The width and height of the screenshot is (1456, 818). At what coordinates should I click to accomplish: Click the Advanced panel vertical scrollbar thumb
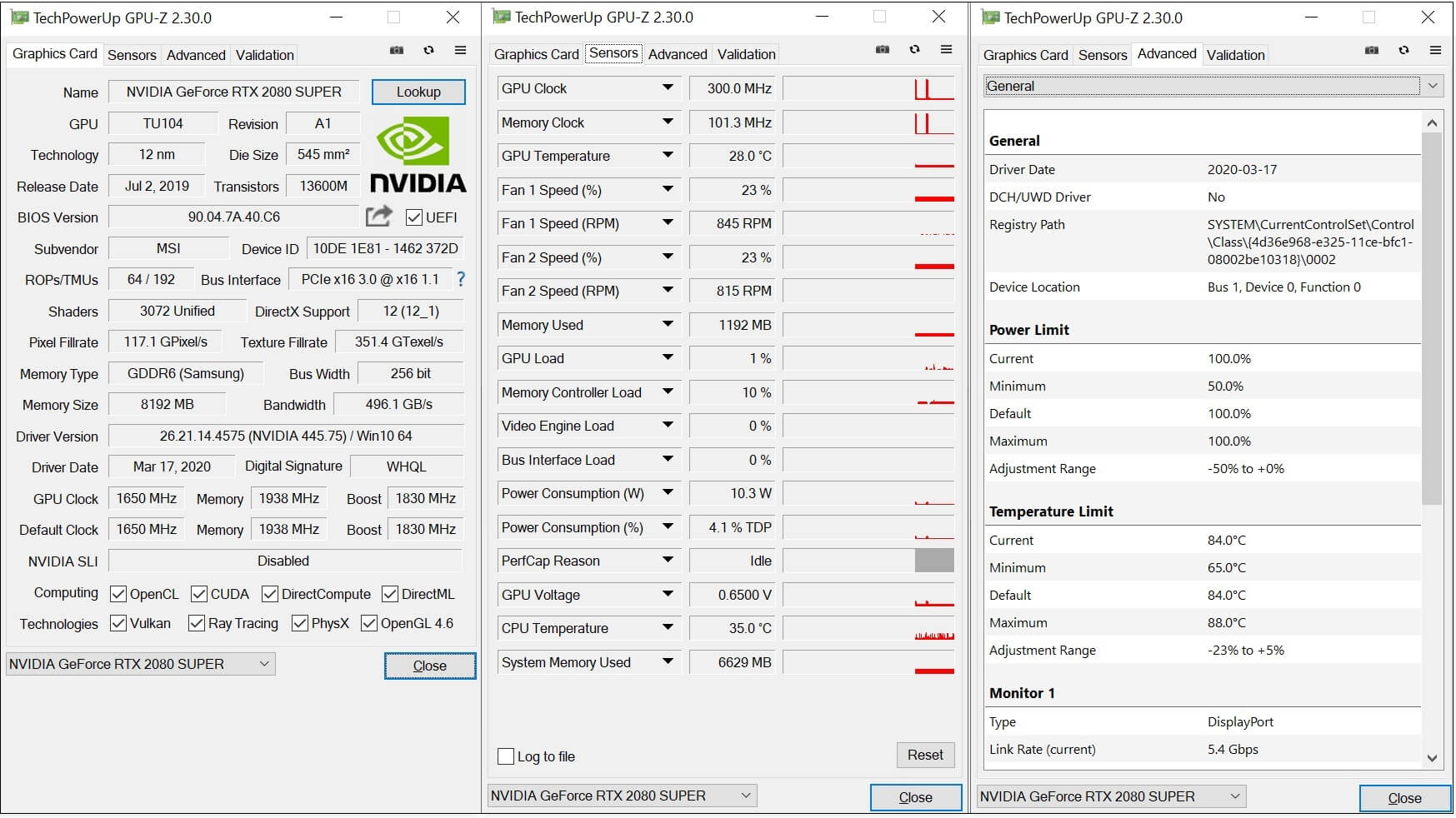click(1431, 317)
